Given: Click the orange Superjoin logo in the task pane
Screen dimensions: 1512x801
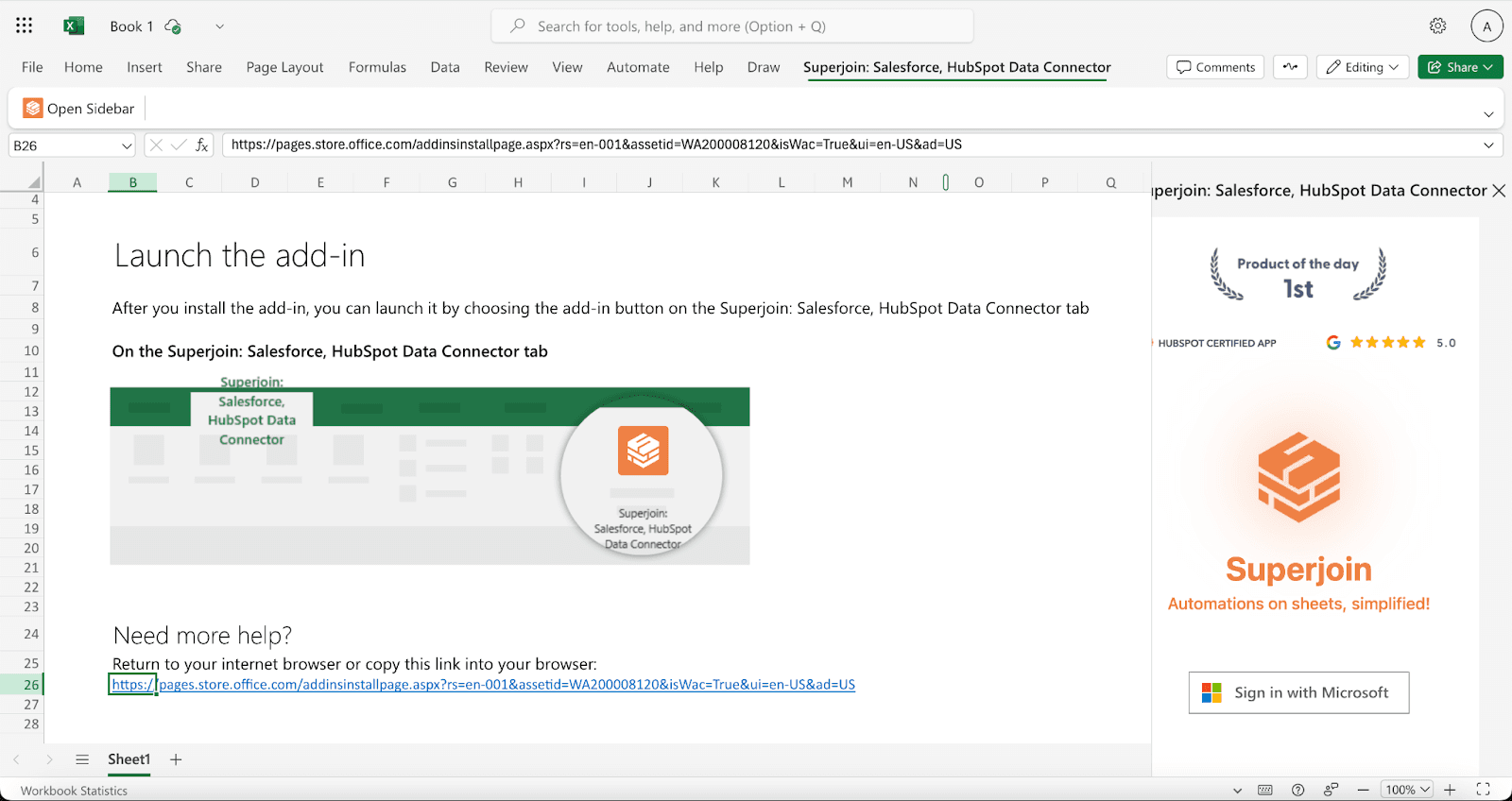Looking at the screenshot, I should [x=1298, y=477].
